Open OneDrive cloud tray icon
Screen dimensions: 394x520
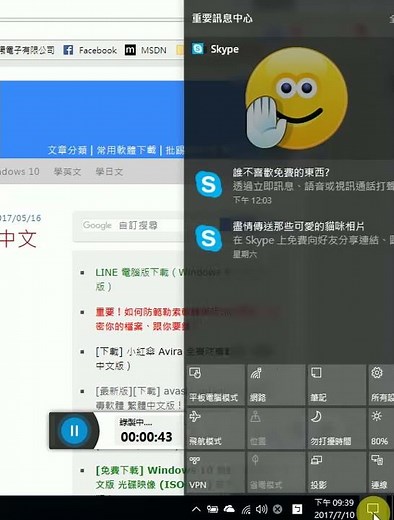pos(229,509)
